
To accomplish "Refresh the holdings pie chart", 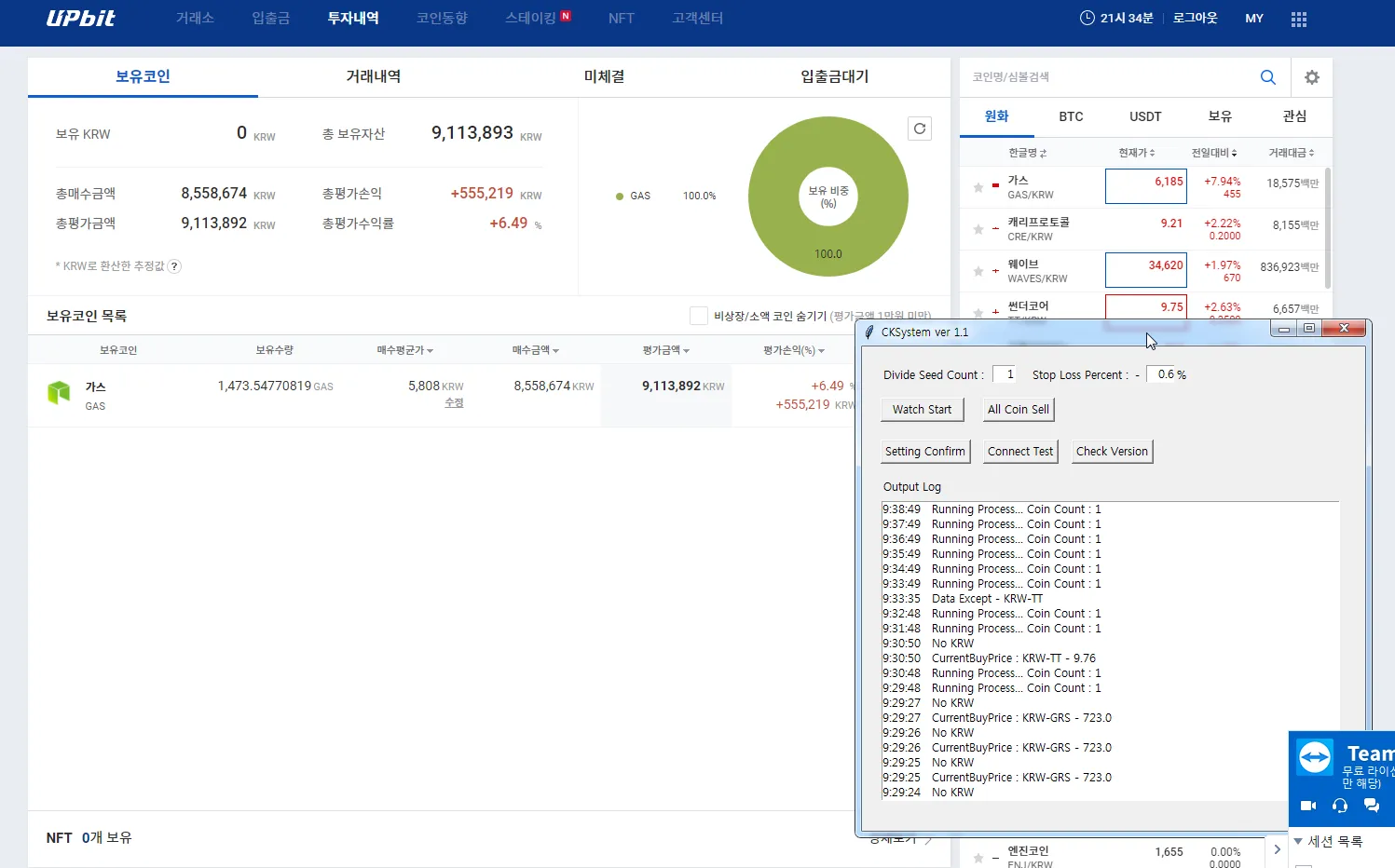I will point(920,129).
